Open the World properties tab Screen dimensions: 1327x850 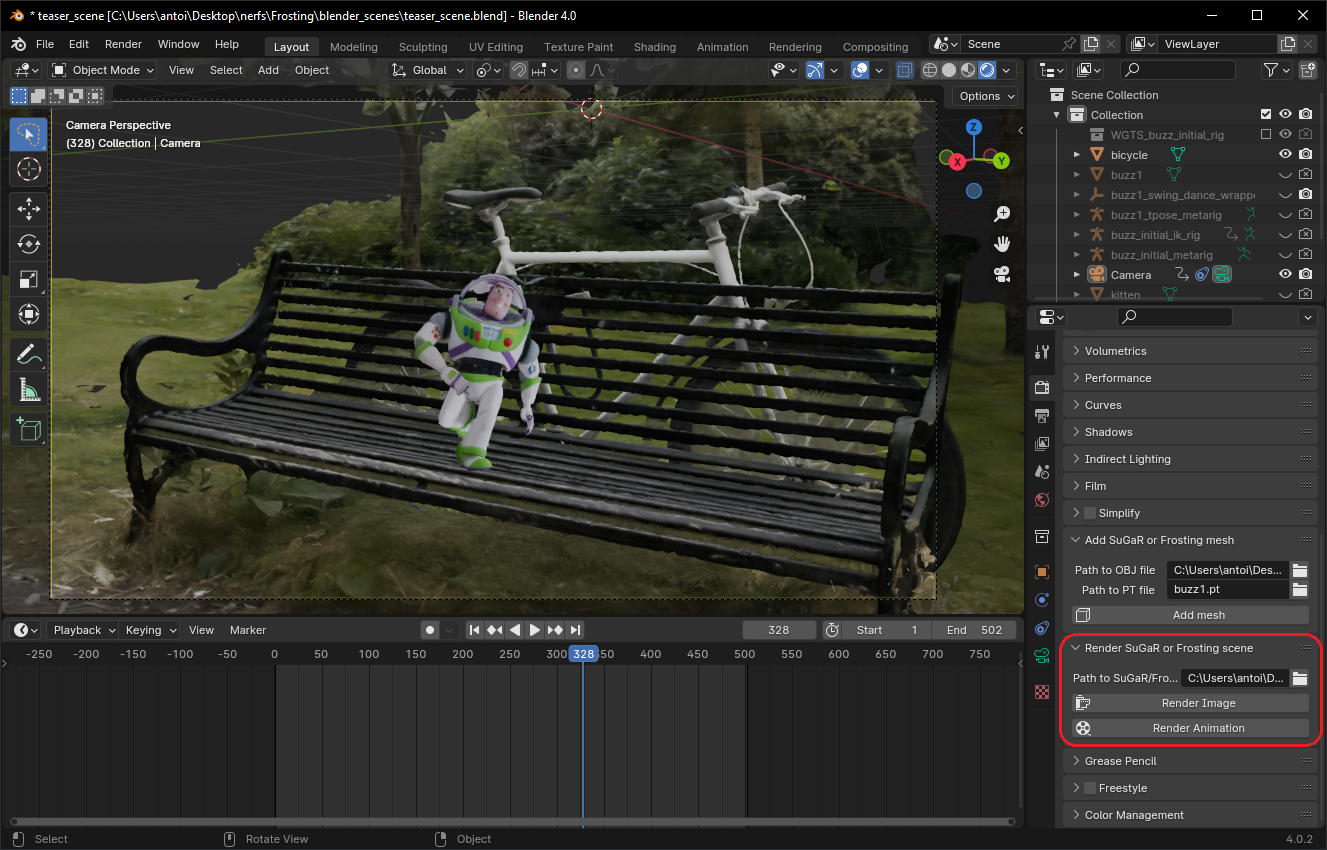pos(1042,499)
